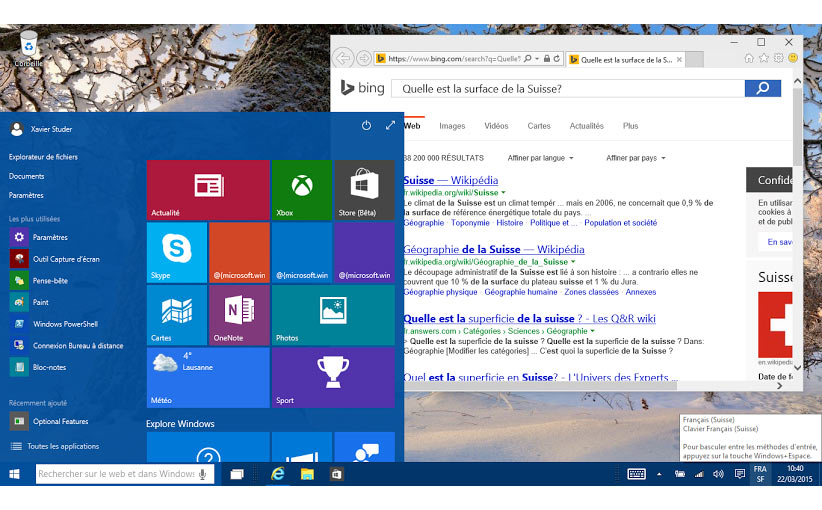The height and width of the screenshot is (510, 822).
Task: Show hidden tray icons arrow
Action: click(659, 474)
